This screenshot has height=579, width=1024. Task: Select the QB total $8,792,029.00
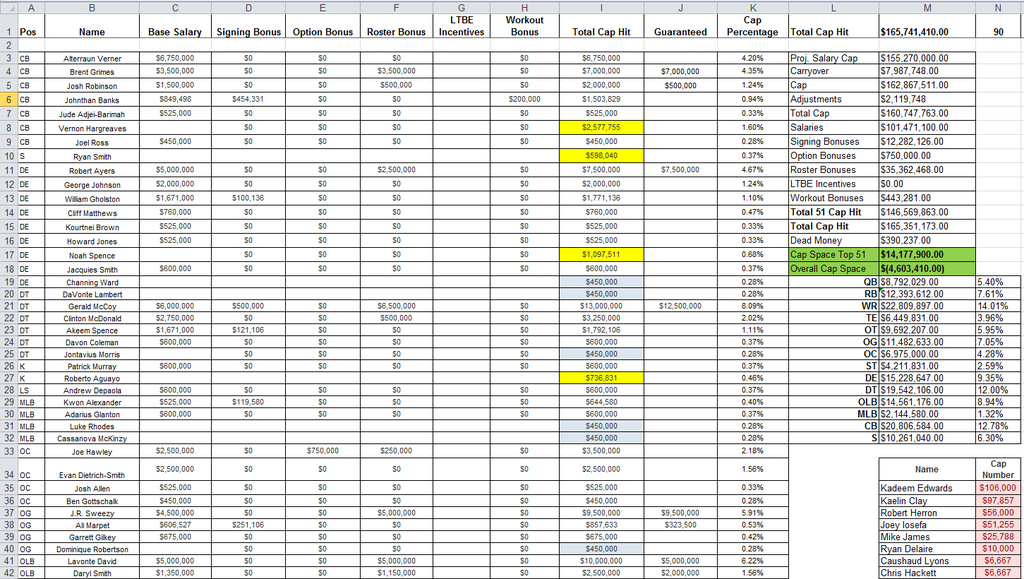(x=927, y=282)
